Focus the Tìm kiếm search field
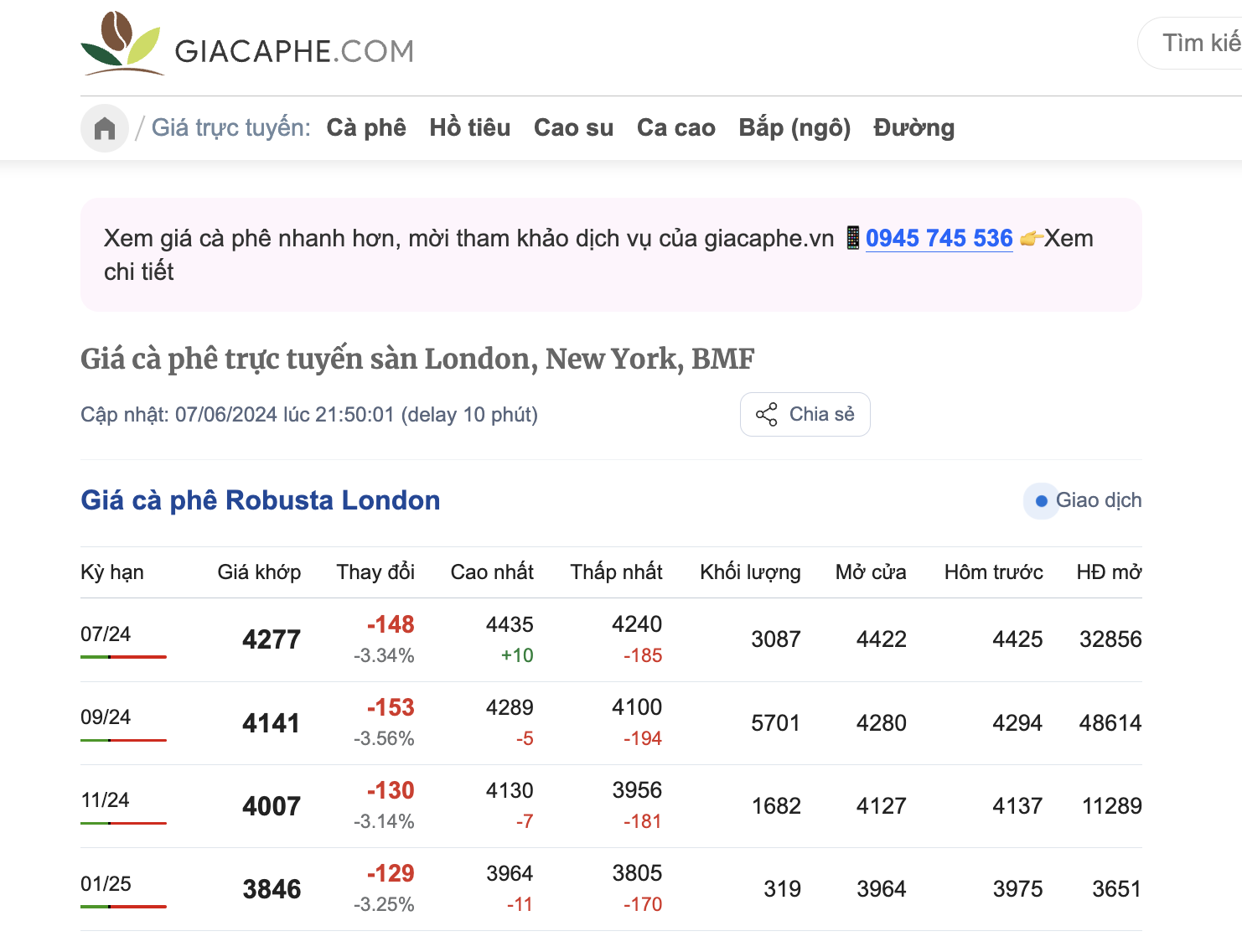This screenshot has width=1242, height=952. (1190, 44)
